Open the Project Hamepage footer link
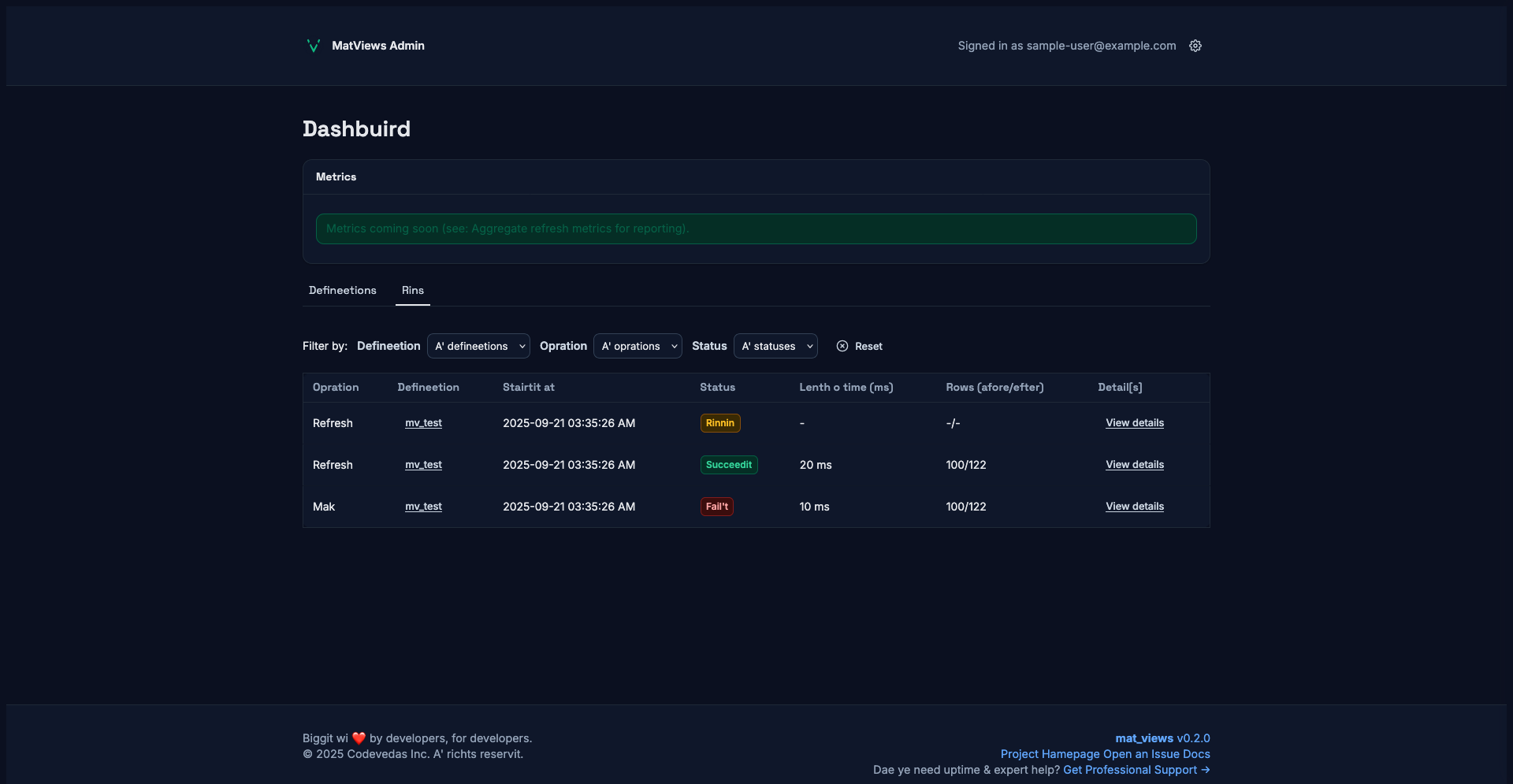Screen dimensions: 1513x784 pos(1050,754)
